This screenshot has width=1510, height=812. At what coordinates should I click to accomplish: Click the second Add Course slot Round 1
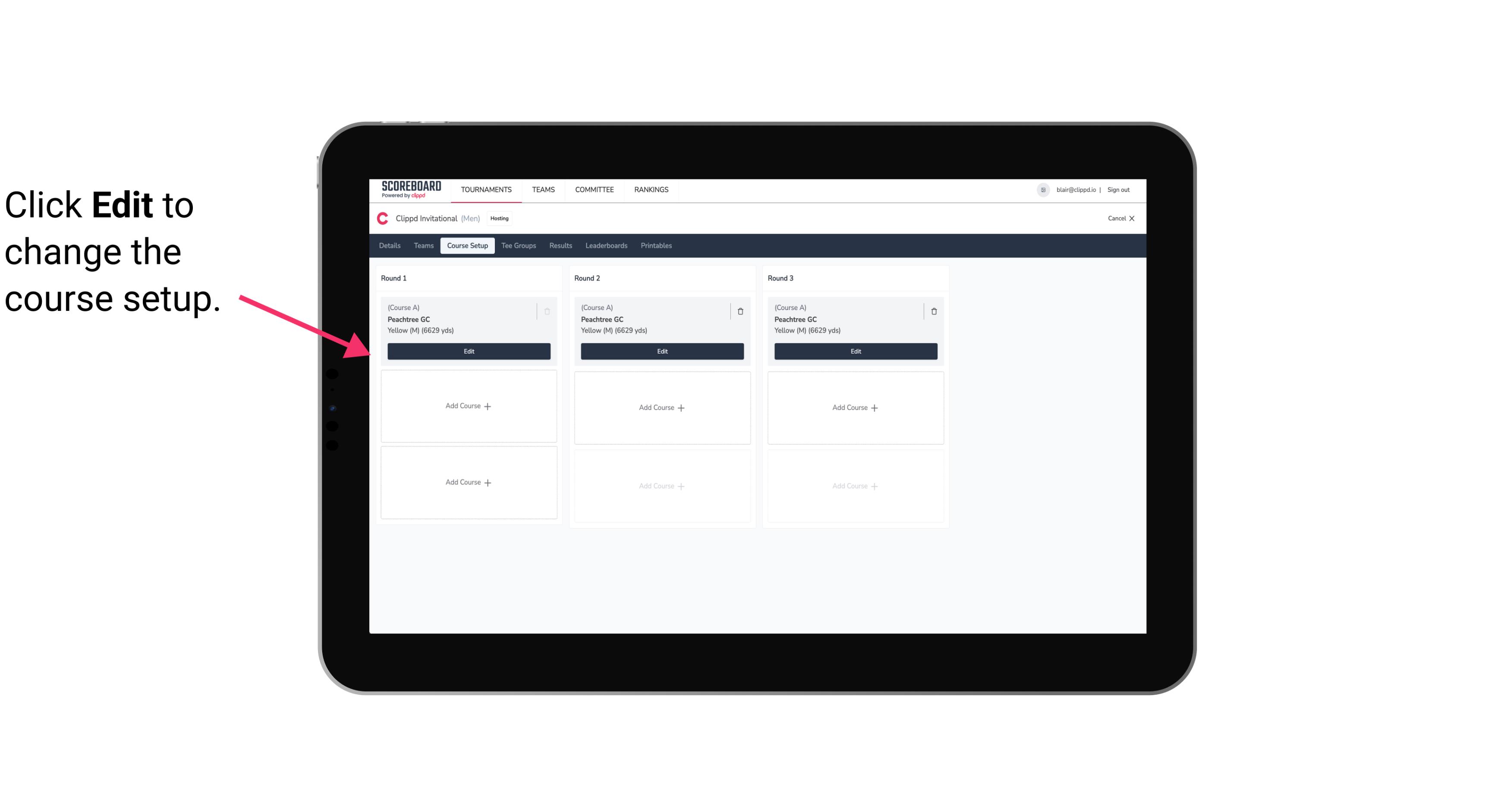pos(468,482)
